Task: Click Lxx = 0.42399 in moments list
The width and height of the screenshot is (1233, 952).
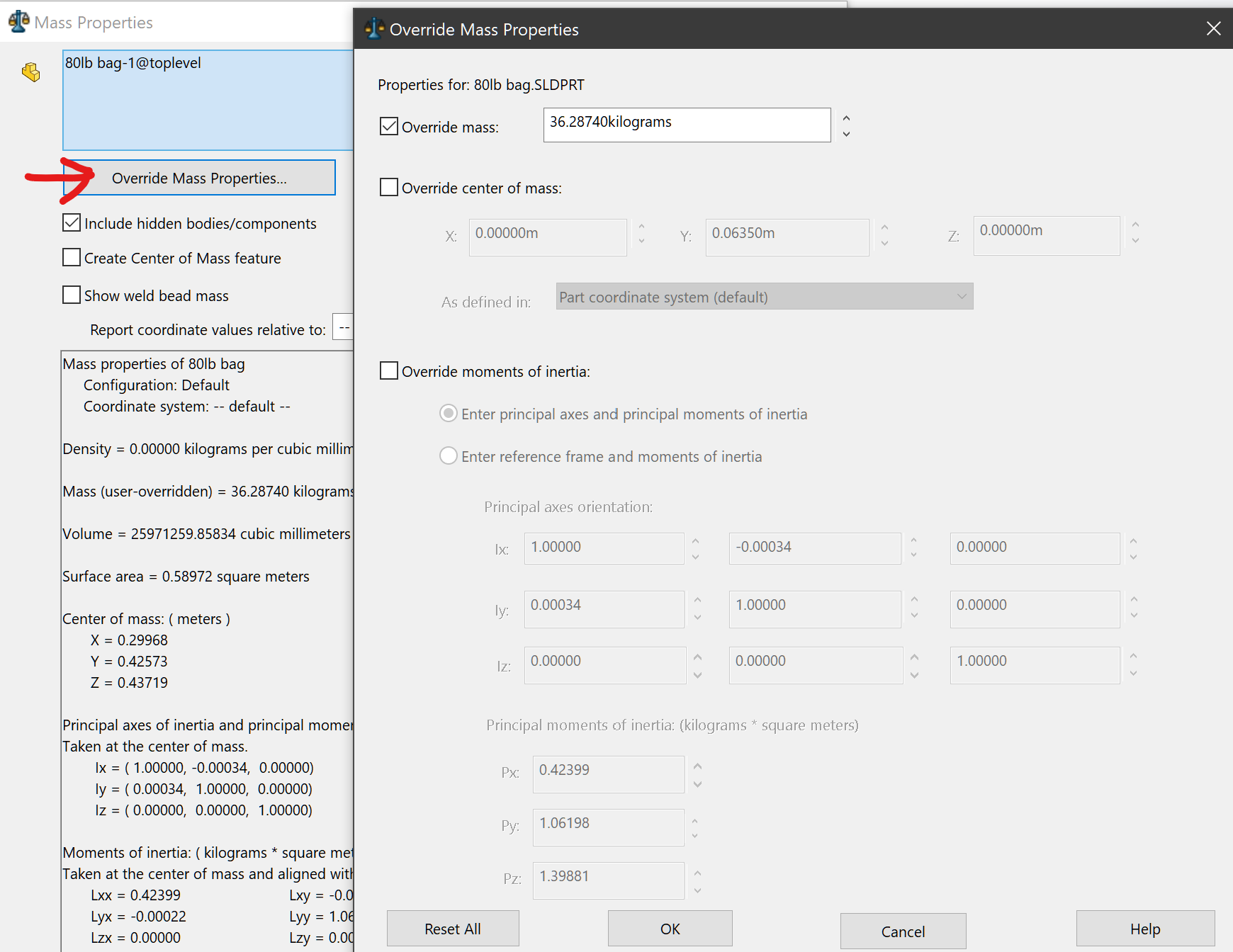Action: pos(135,895)
